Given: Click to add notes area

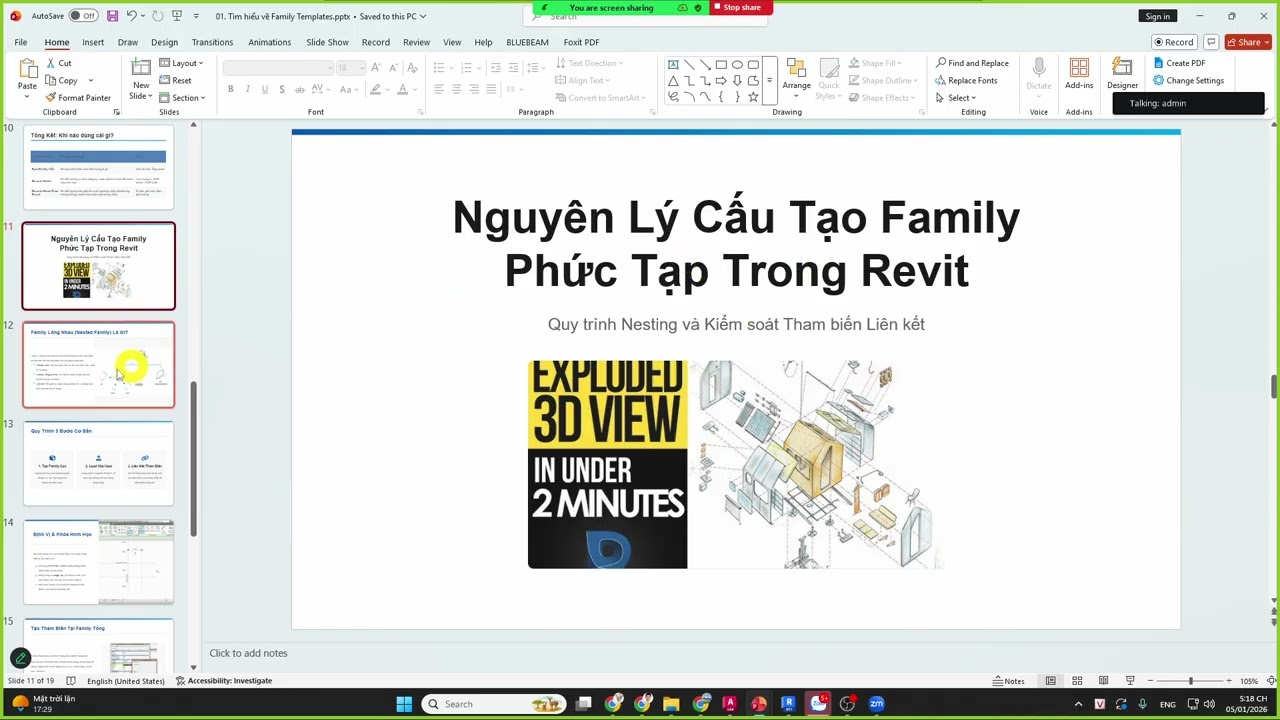Looking at the screenshot, I should coord(248,653).
